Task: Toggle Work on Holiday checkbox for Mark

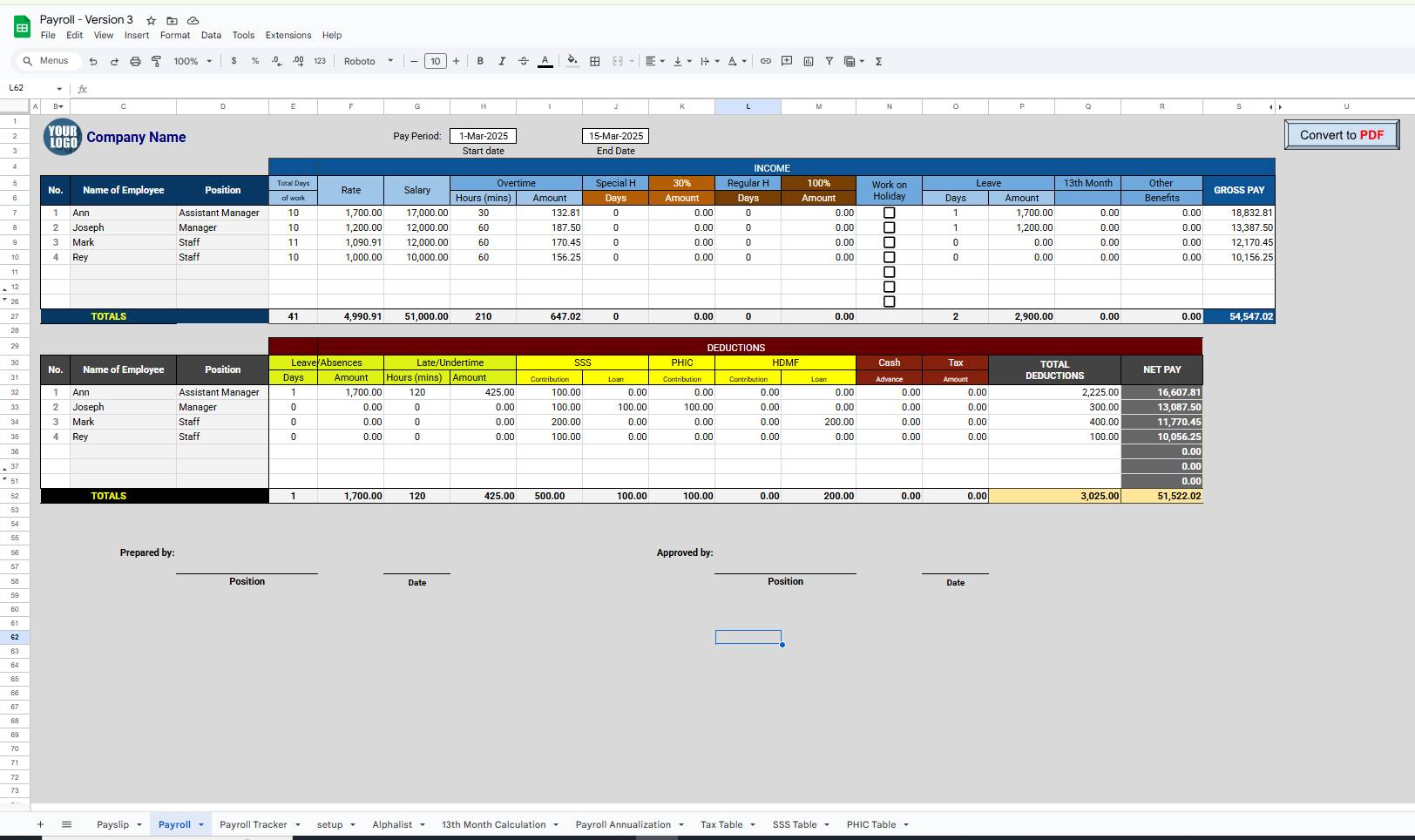Action: [890, 242]
